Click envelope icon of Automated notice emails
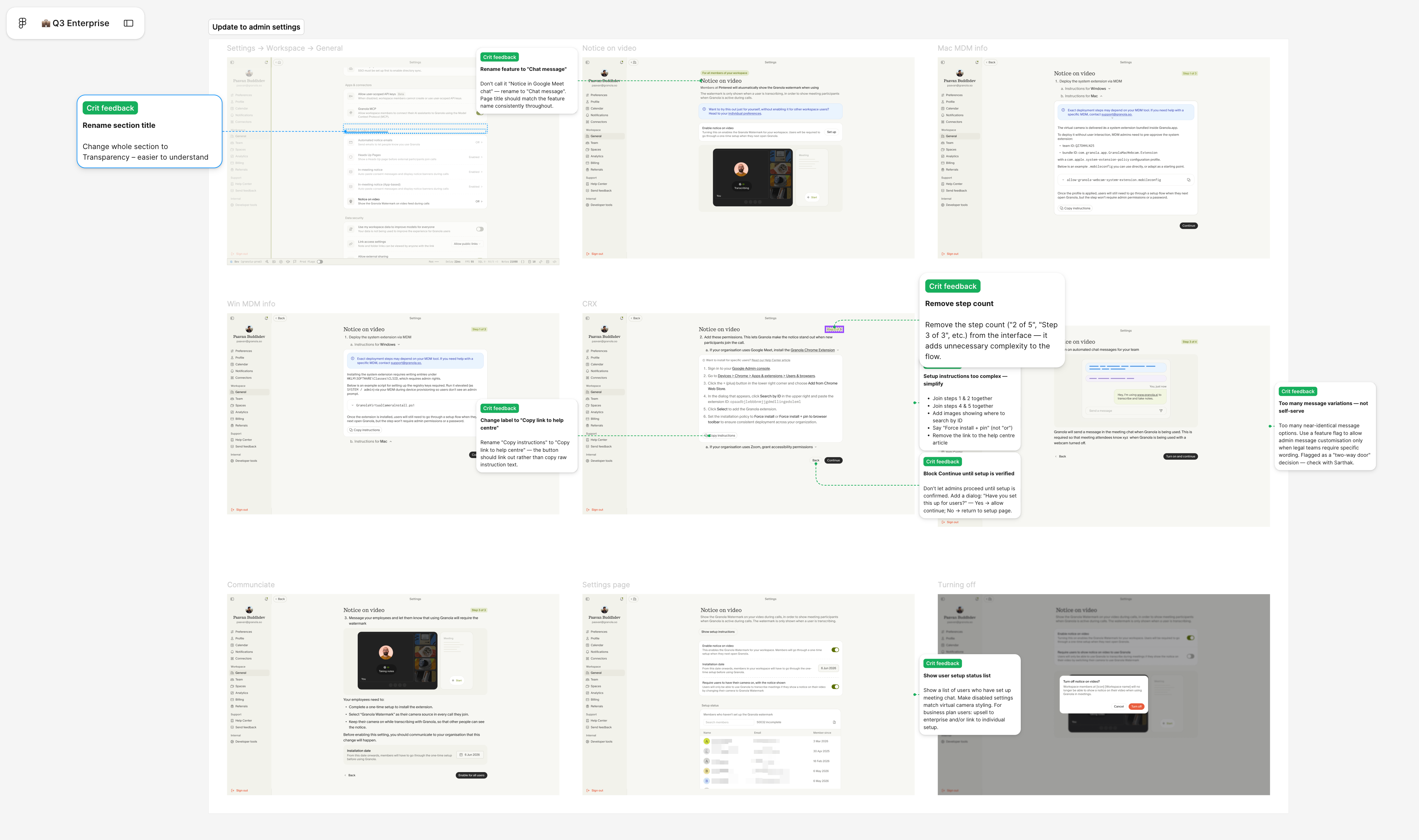The image size is (1419, 840). tap(351, 142)
